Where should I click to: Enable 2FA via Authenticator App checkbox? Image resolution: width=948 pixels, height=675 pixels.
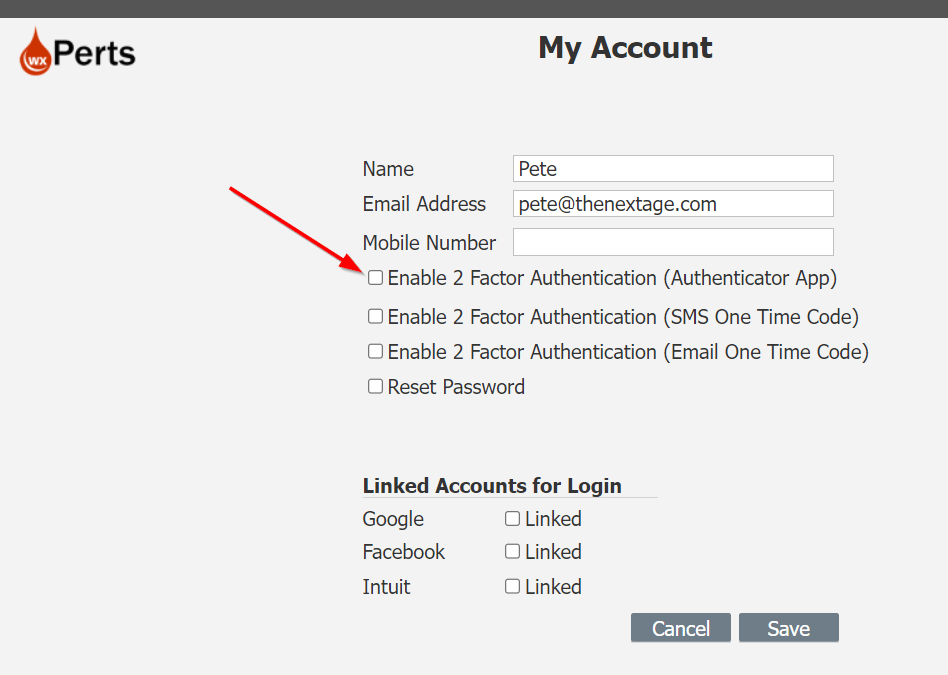click(375, 278)
